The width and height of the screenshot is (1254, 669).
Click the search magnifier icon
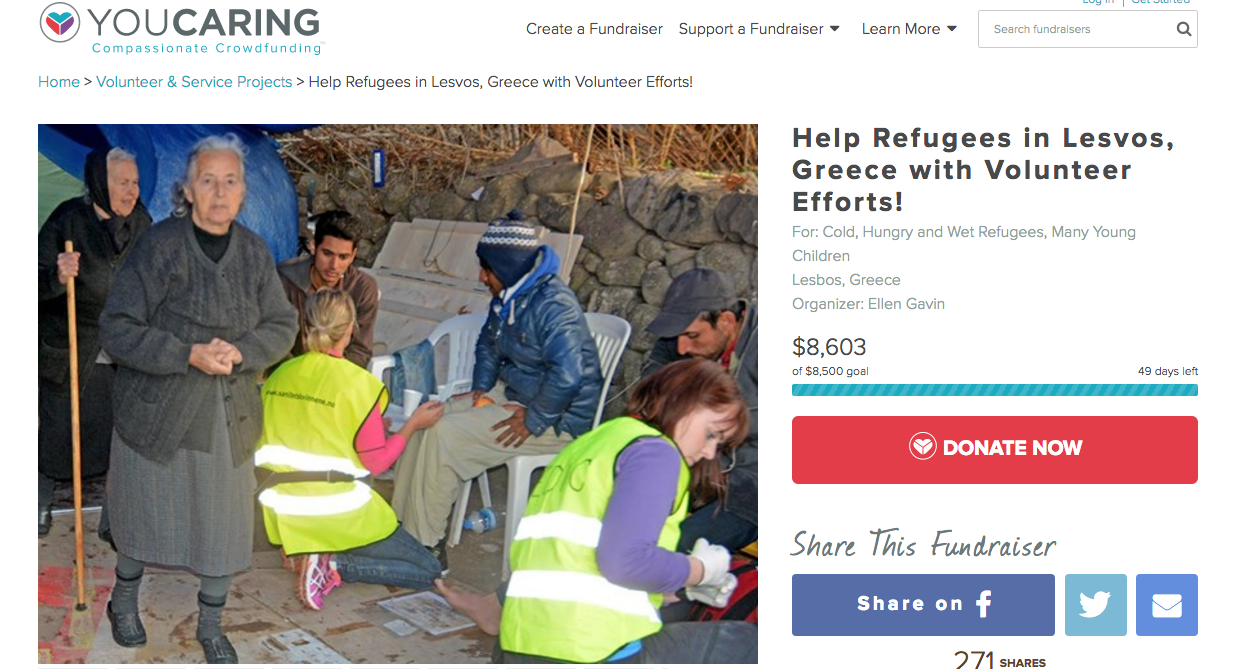click(1184, 29)
